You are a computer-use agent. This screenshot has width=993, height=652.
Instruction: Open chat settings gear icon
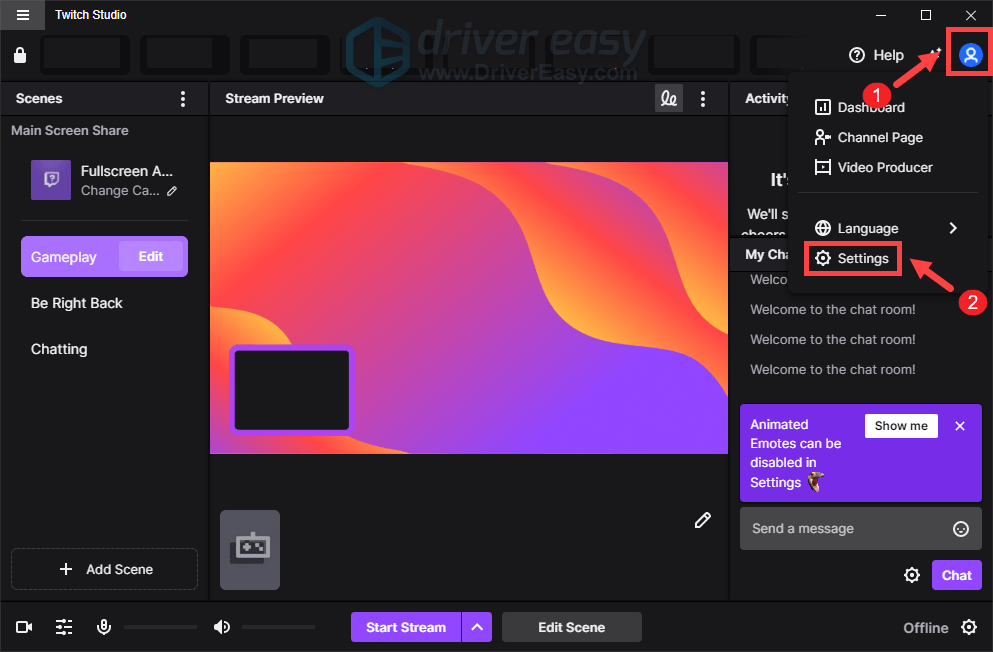(x=912, y=575)
